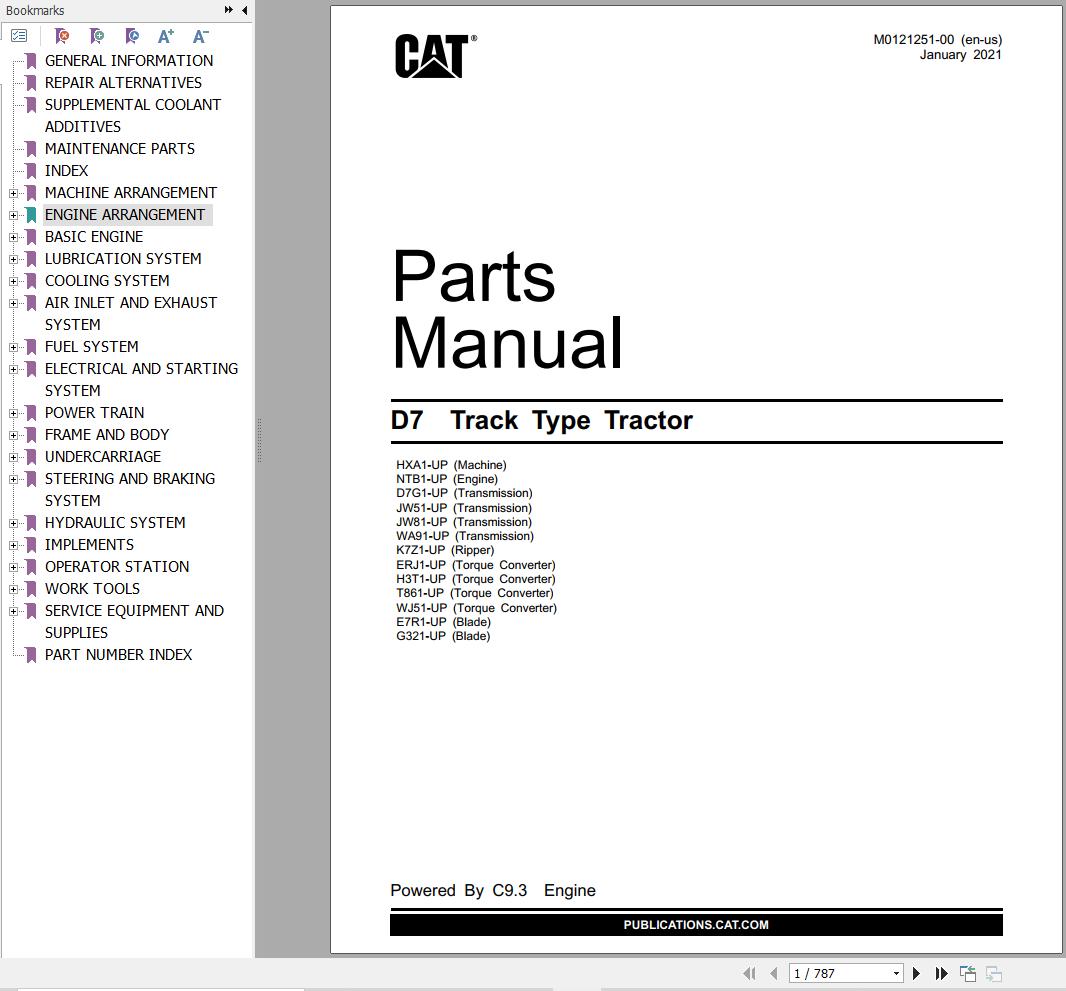The height and width of the screenshot is (991, 1066).
Task: Expand the ENGINE ARRANGEMENT bookmark
Action: pyautogui.click(x=13, y=215)
